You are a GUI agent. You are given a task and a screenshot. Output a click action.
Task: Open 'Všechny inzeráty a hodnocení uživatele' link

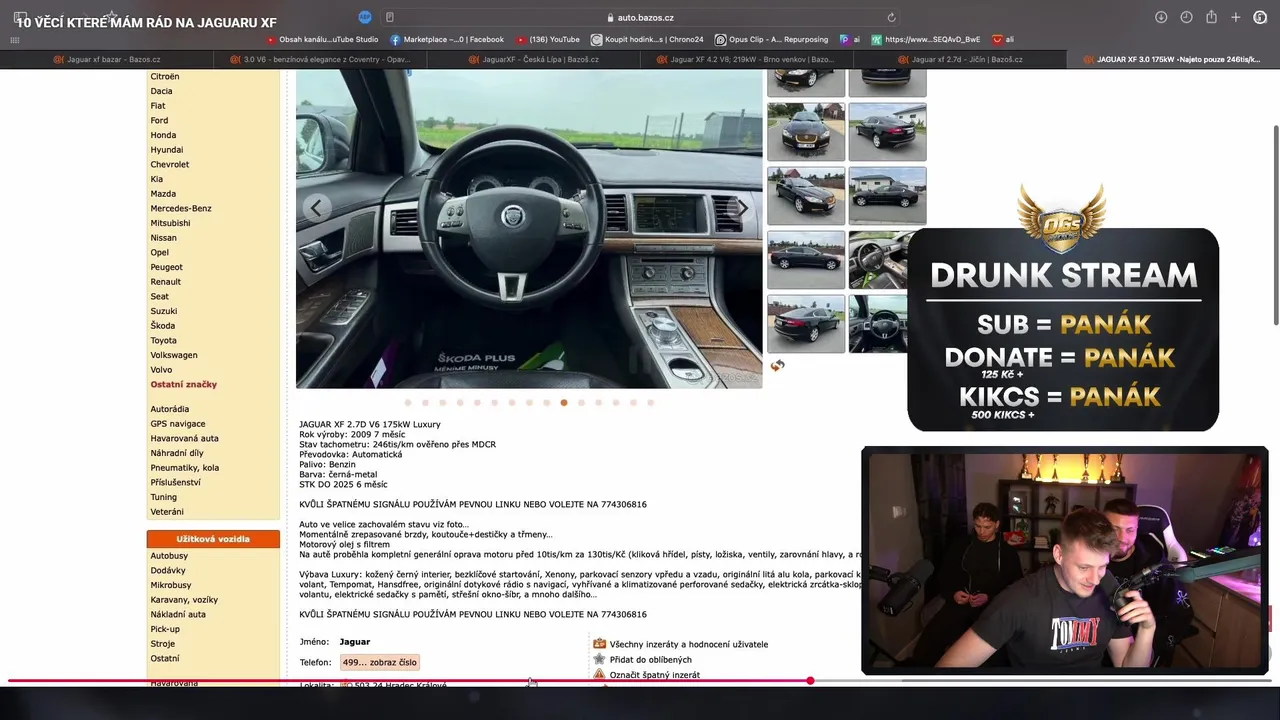tap(689, 645)
